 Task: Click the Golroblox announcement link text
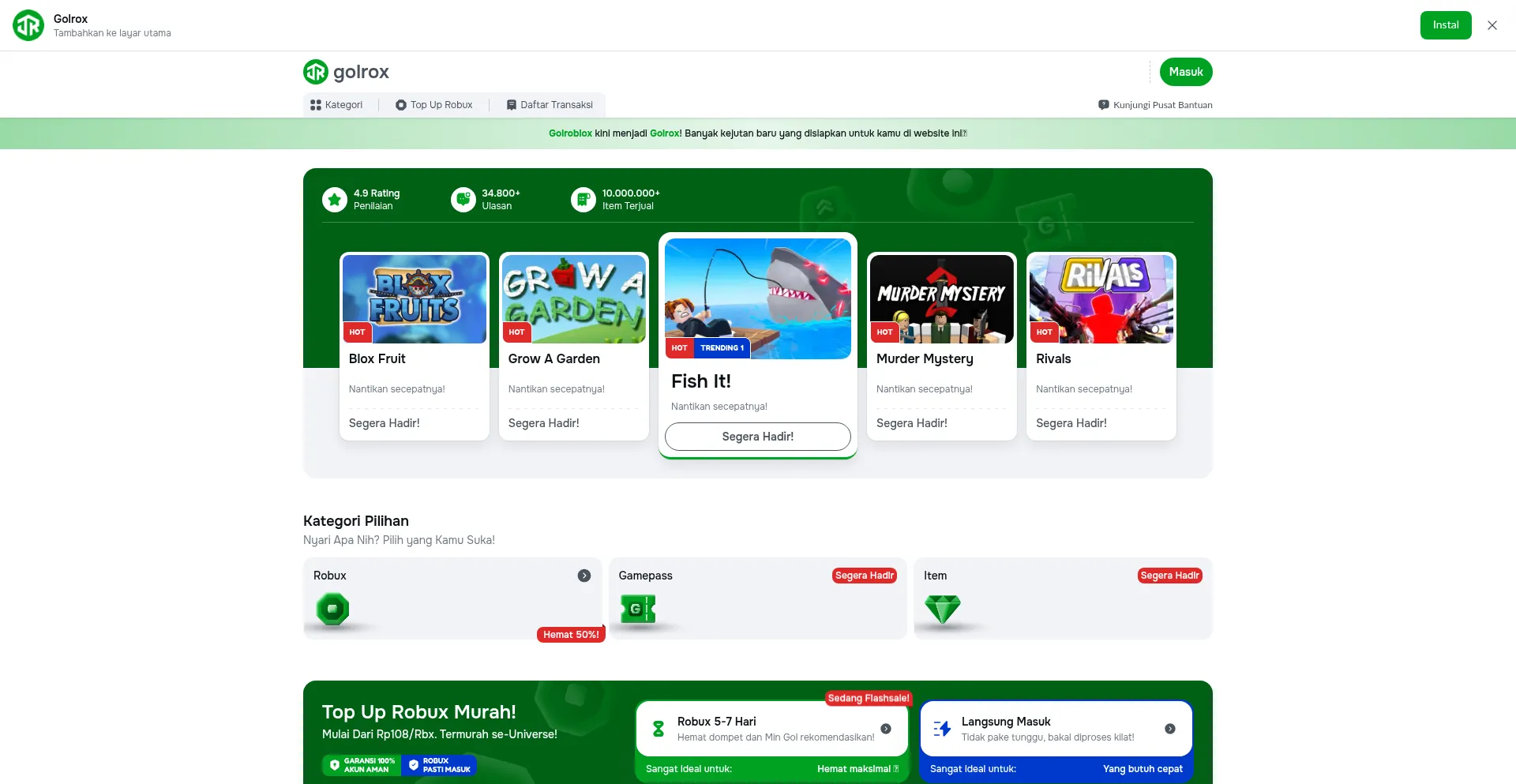coord(570,133)
